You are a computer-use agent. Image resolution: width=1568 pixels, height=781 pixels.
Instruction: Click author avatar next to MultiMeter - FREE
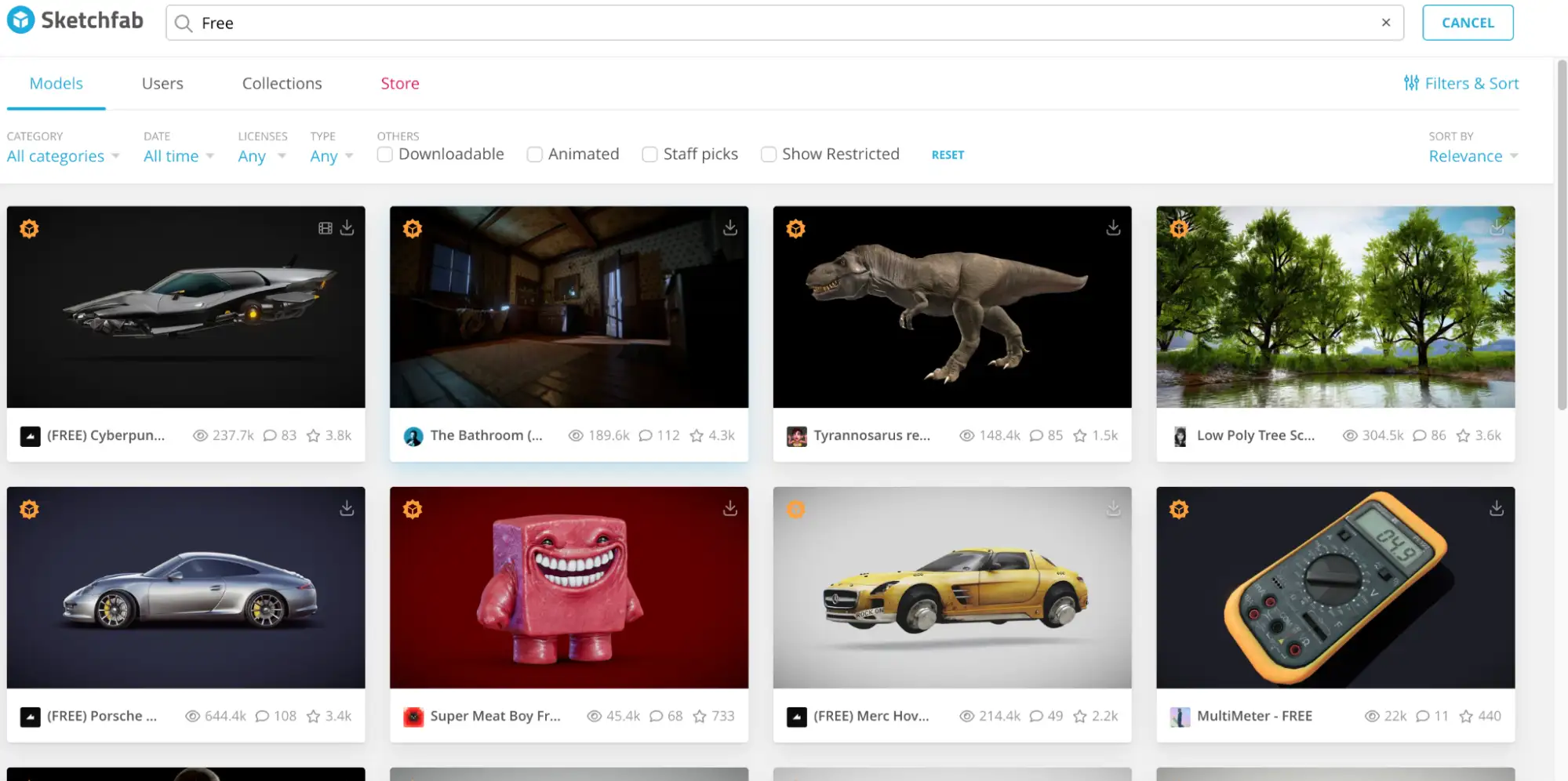(1180, 717)
